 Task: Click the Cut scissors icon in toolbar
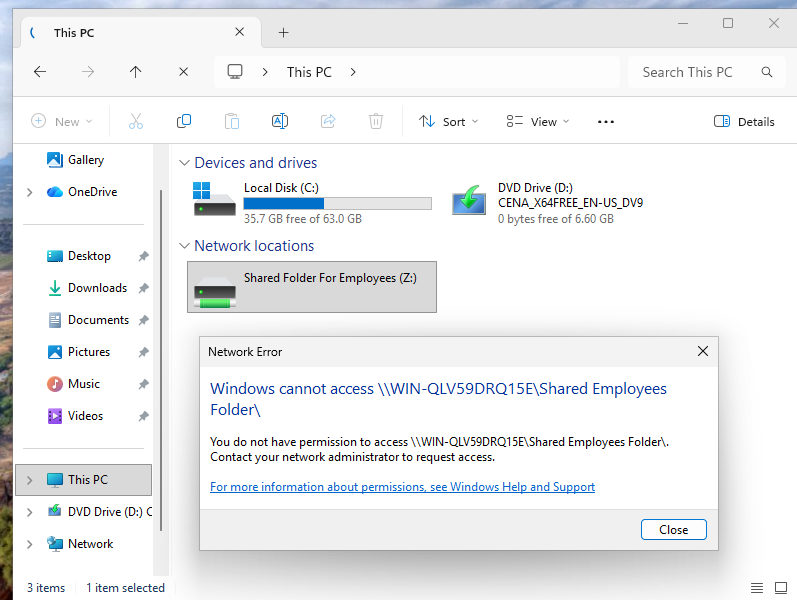136,121
